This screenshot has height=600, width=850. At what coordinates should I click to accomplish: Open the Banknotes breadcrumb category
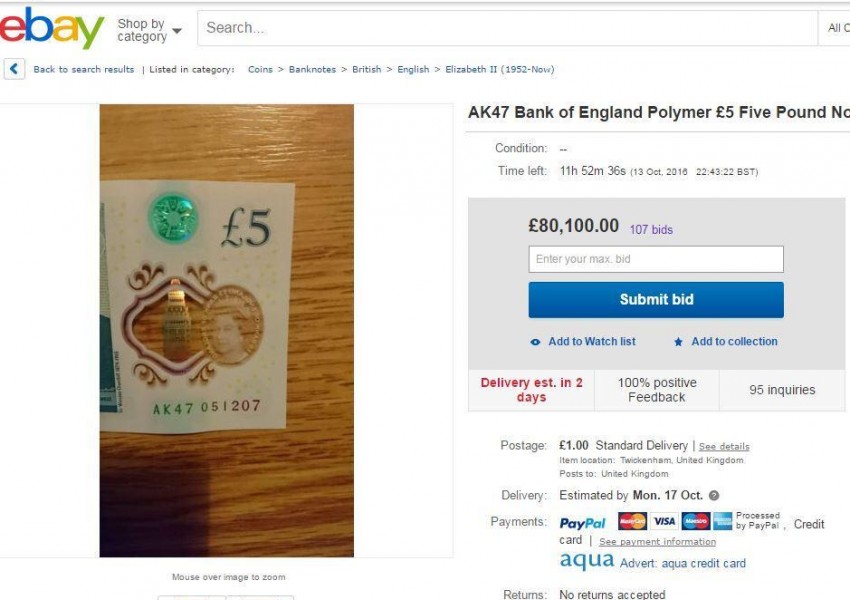click(314, 70)
